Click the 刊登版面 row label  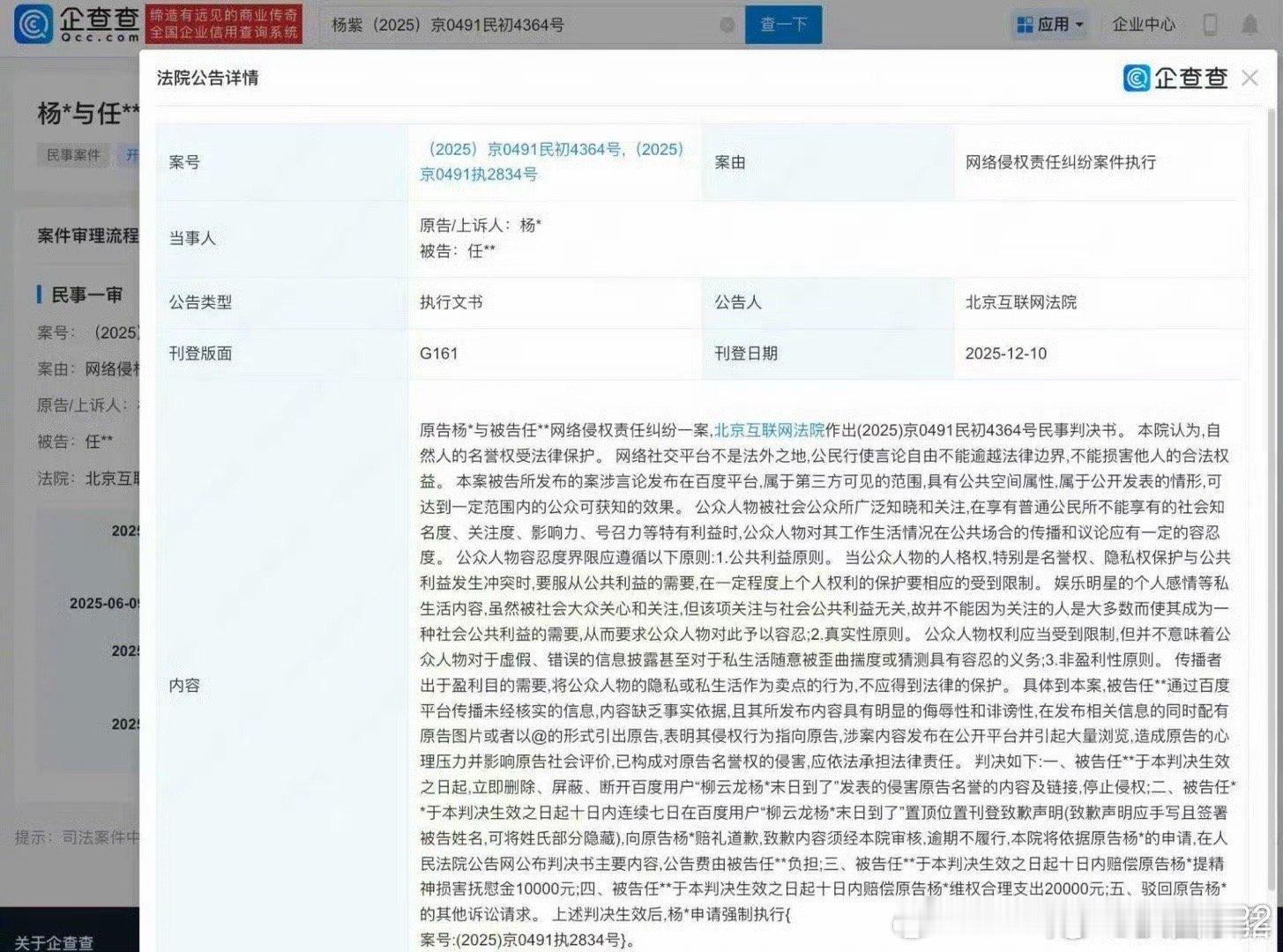[x=200, y=353]
